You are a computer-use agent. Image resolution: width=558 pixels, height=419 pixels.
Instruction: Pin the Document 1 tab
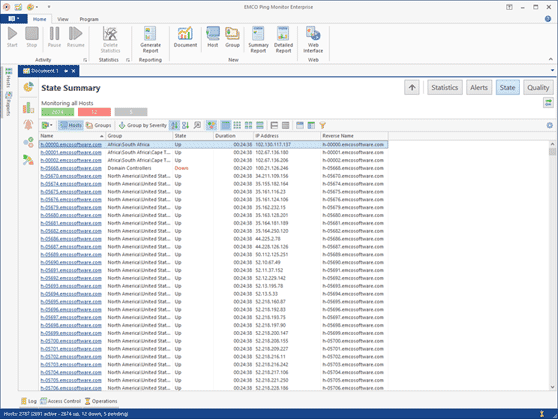66,71
